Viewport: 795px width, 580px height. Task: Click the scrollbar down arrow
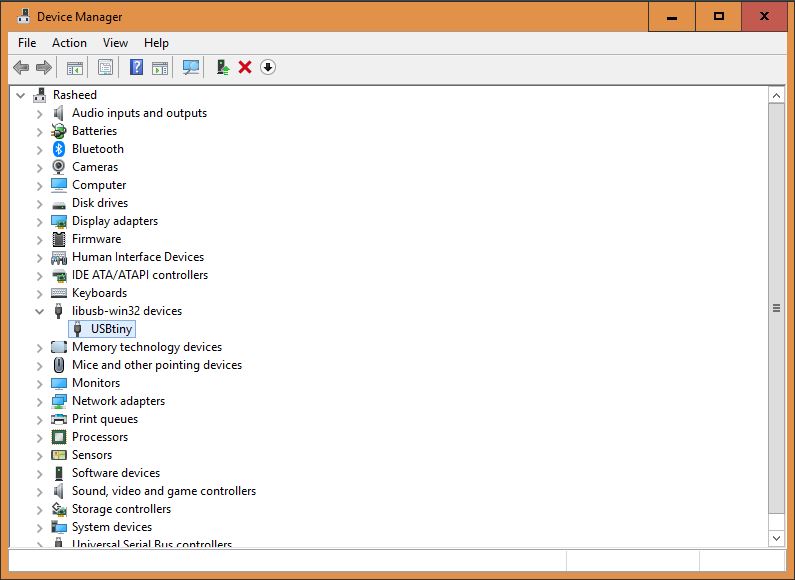776,538
